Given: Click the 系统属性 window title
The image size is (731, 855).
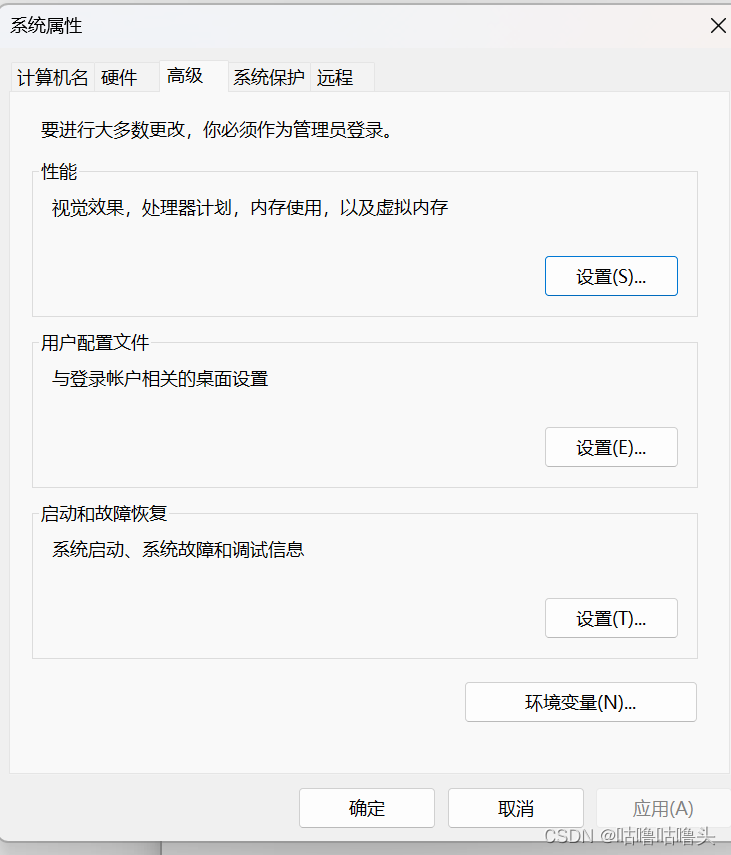Looking at the screenshot, I should tap(46, 25).
